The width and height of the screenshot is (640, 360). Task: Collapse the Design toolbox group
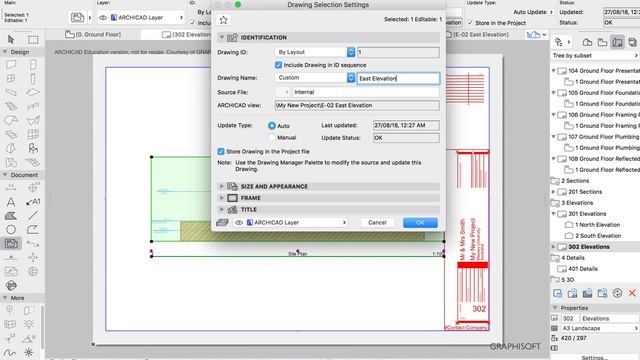pyautogui.click(x=5, y=52)
